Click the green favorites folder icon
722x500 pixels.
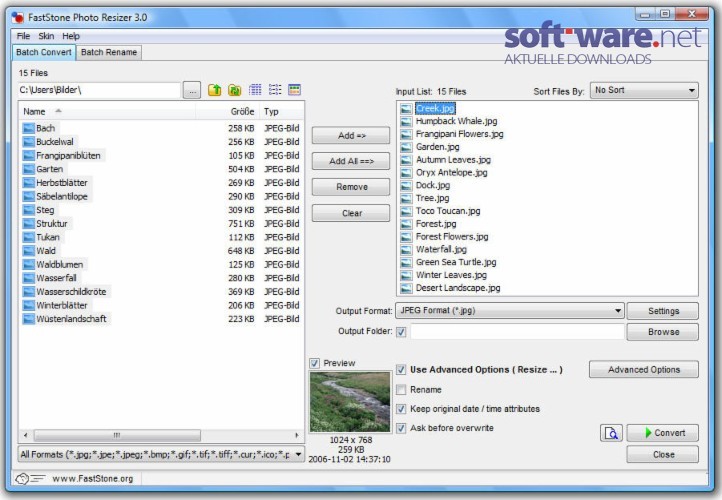click(x=235, y=90)
